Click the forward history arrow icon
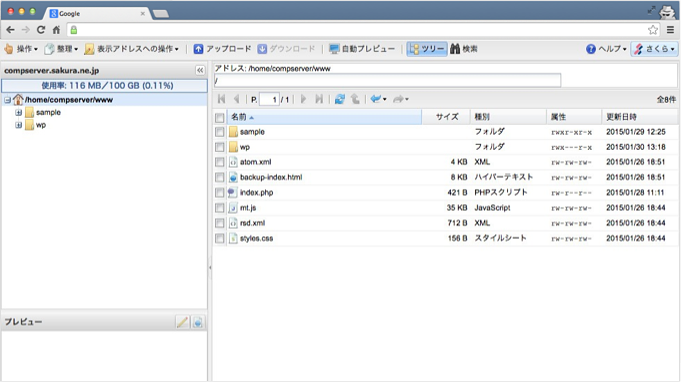681x382 pixels. coord(398,99)
